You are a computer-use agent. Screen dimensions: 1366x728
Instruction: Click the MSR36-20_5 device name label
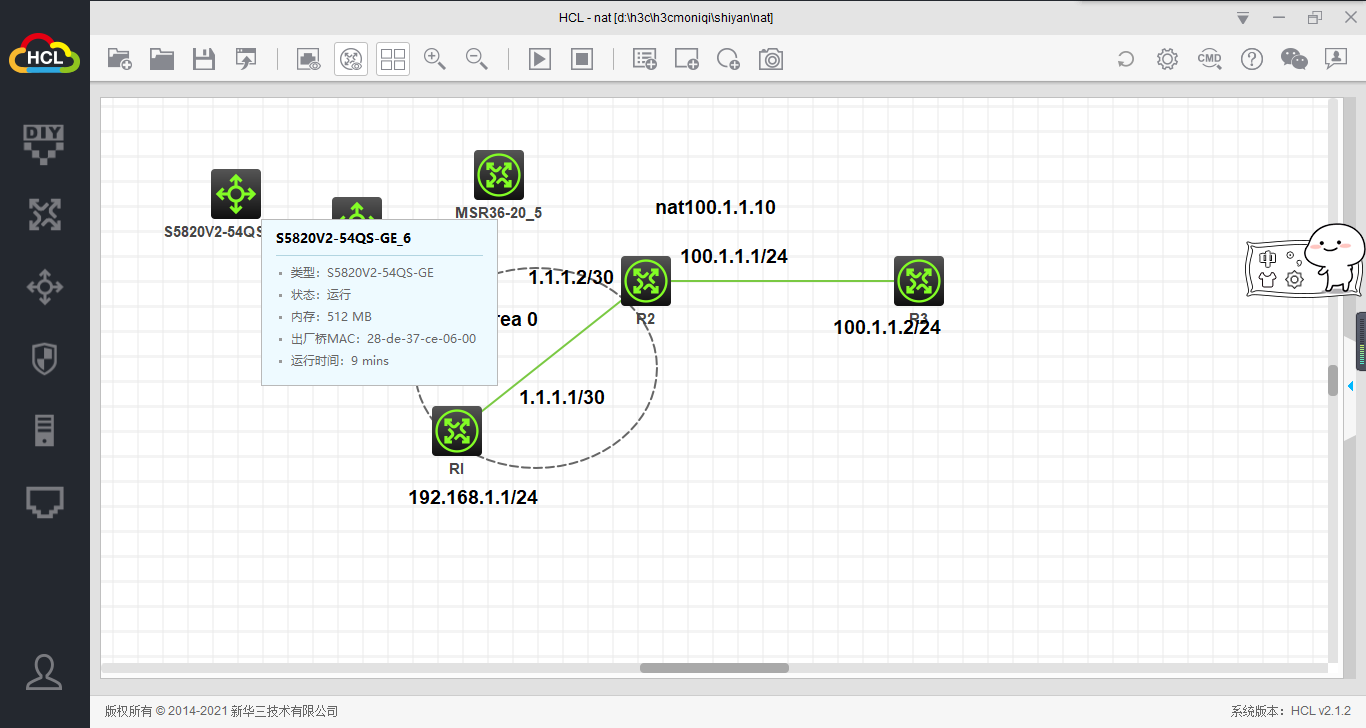click(x=499, y=213)
